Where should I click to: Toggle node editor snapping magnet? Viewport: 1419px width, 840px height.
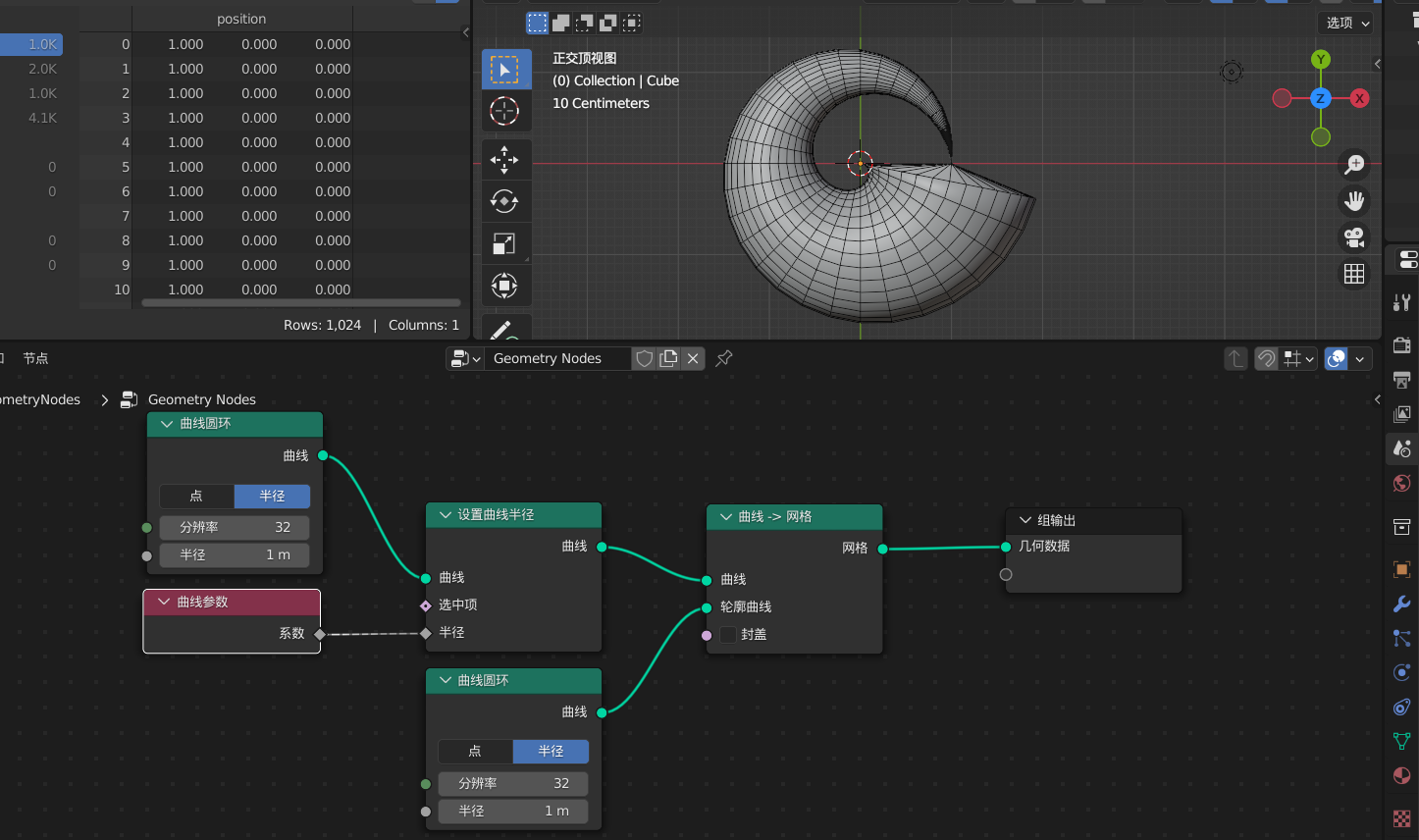(1266, 359)
